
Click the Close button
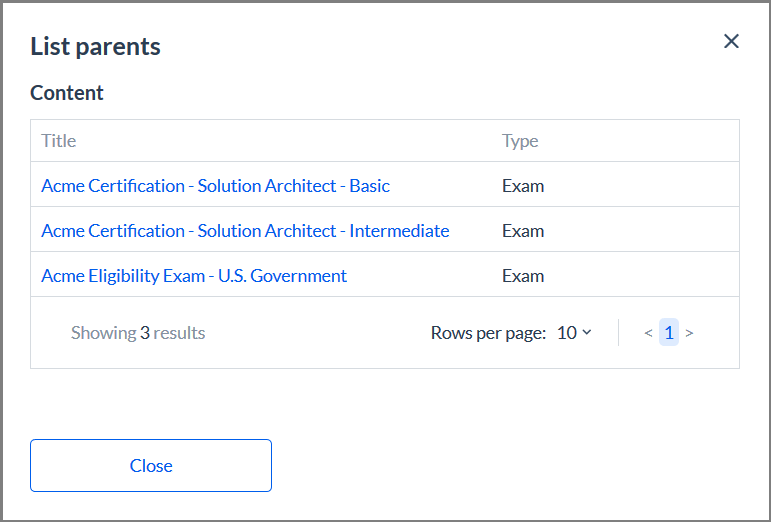click(x=151, y=465)
